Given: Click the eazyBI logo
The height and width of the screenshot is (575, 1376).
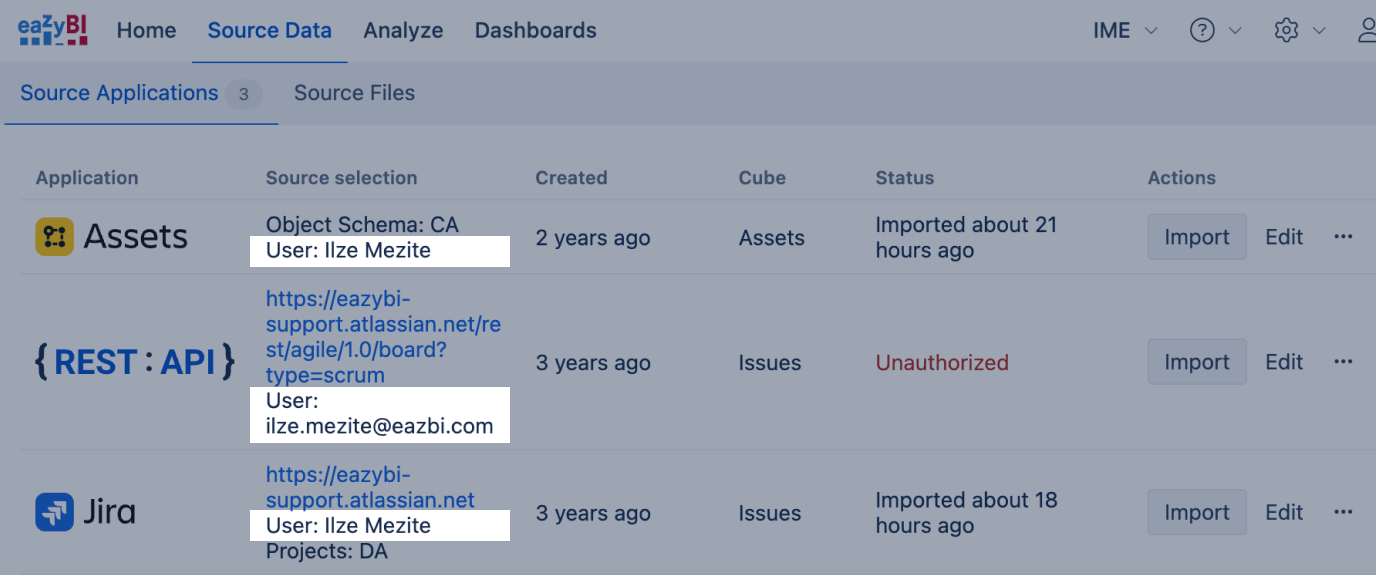Looking at the screenshot, I should pyautogui.click(x=53, y=30).
